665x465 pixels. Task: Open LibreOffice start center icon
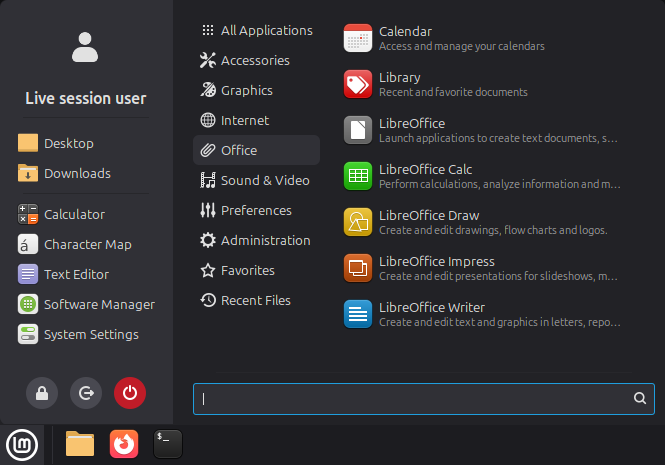point(358,130)
